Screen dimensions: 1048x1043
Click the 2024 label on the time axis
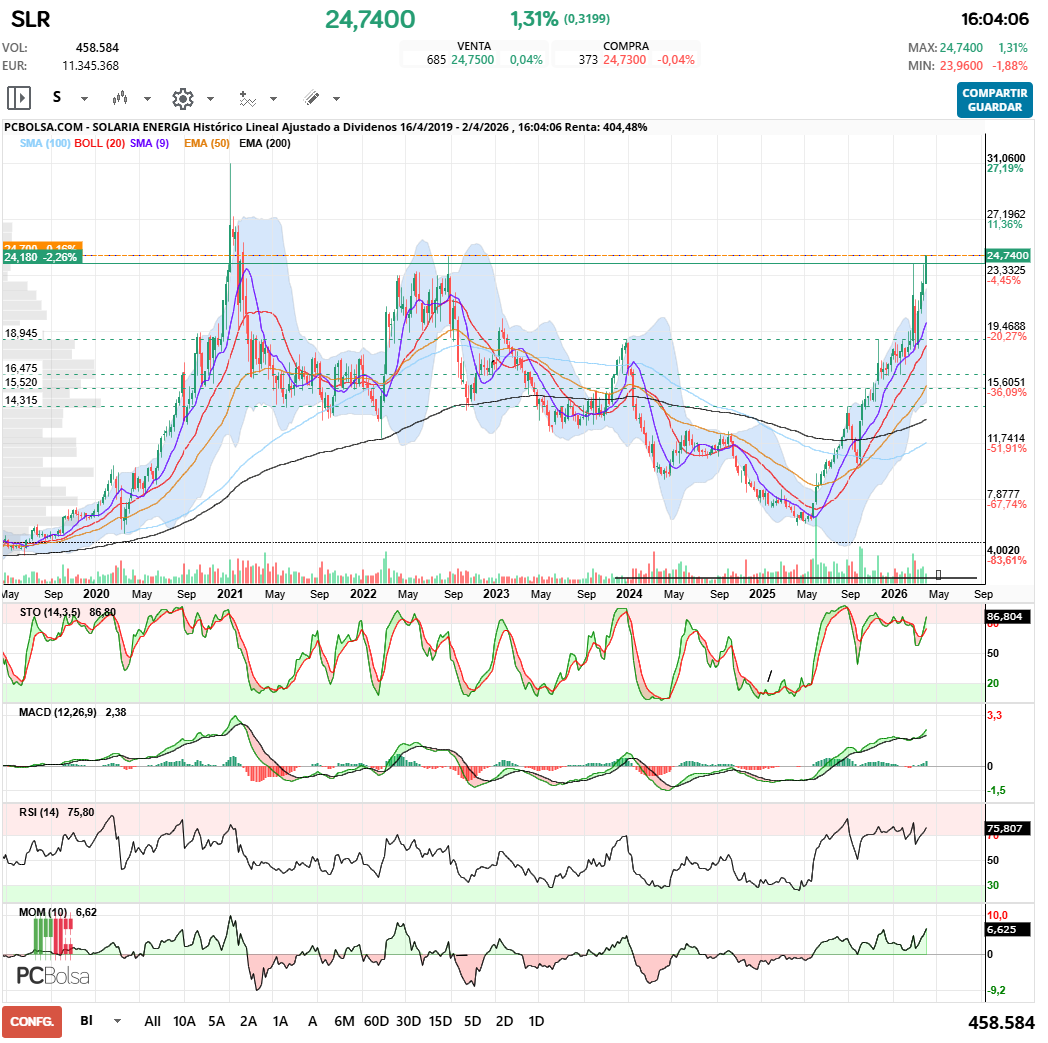(x=629, y=593)
